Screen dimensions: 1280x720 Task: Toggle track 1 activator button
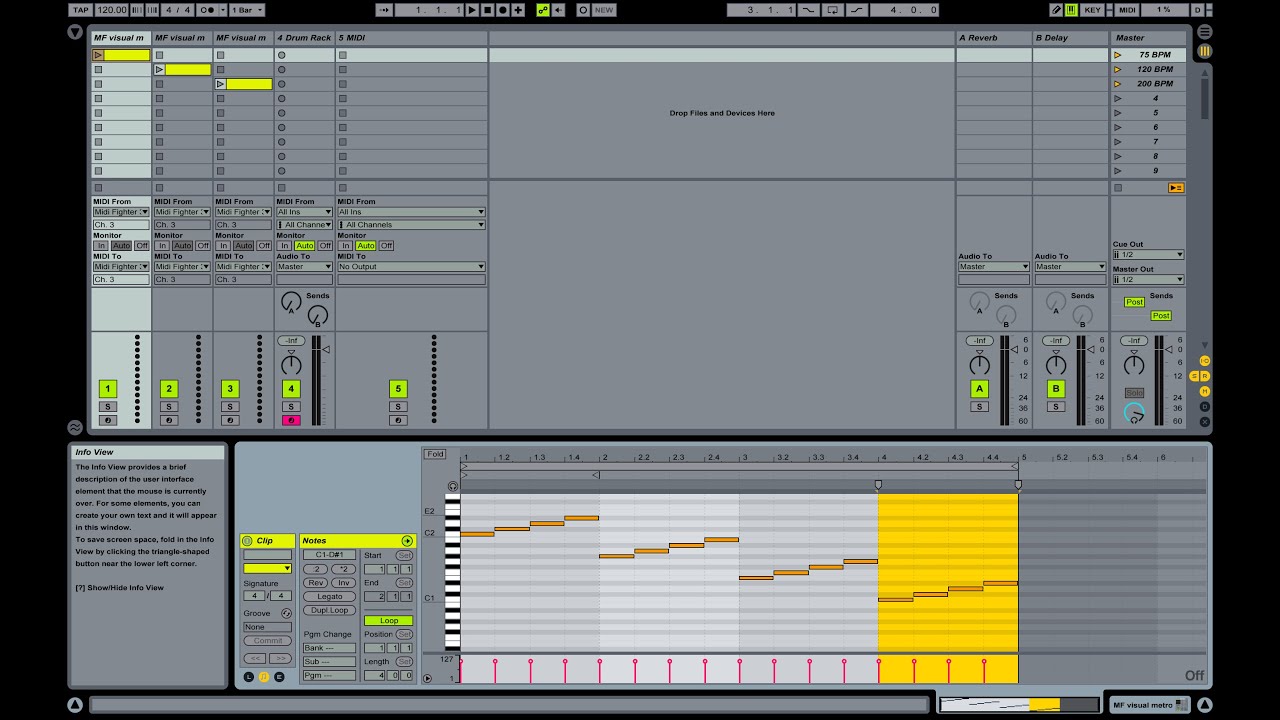[108, 389]
